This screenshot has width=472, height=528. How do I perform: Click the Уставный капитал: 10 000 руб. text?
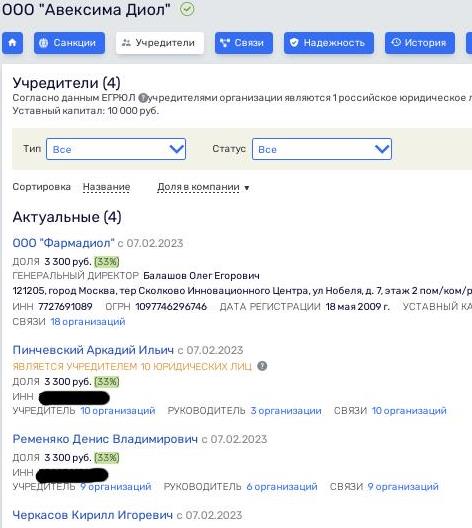tap(86, 111)
